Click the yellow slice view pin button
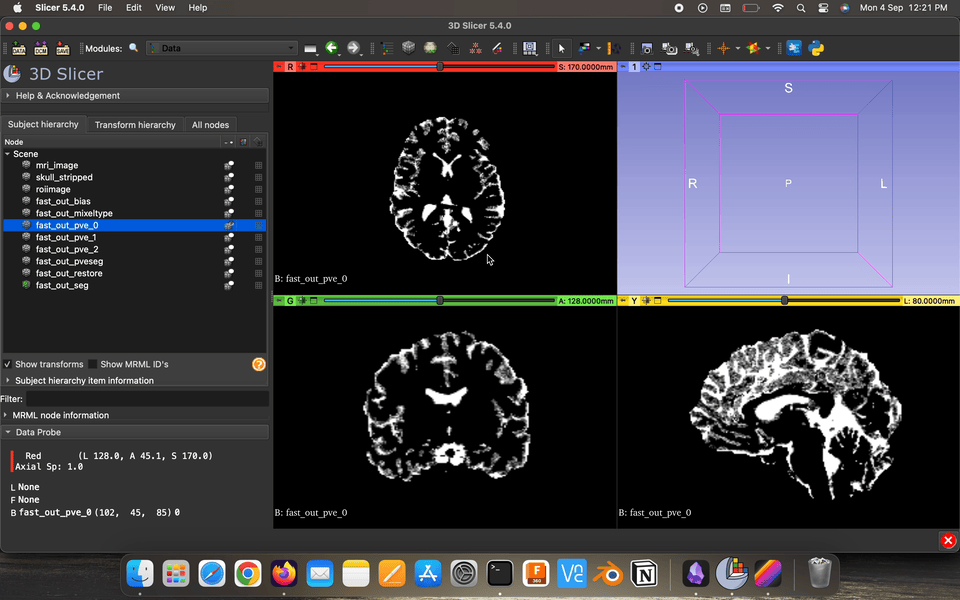Image resolution: width=960 pixels, height=600 pixels. (623, 301)
